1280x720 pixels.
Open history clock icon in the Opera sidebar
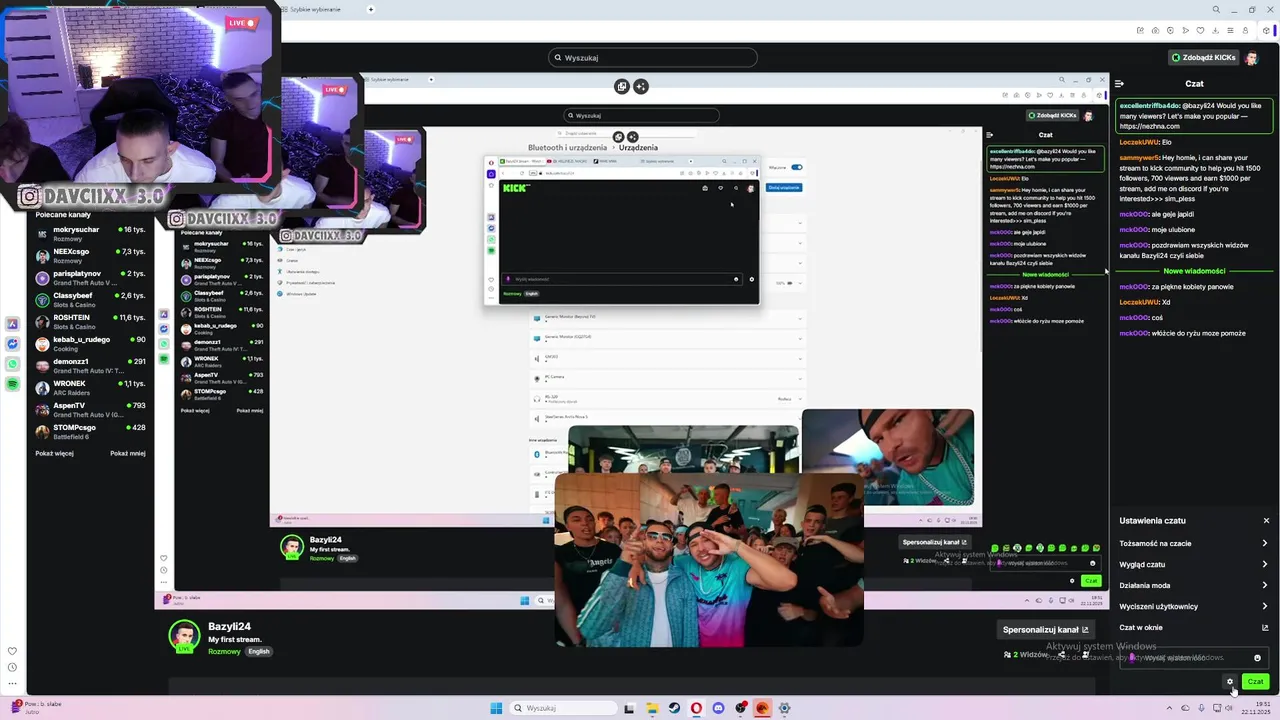point(12,667)
